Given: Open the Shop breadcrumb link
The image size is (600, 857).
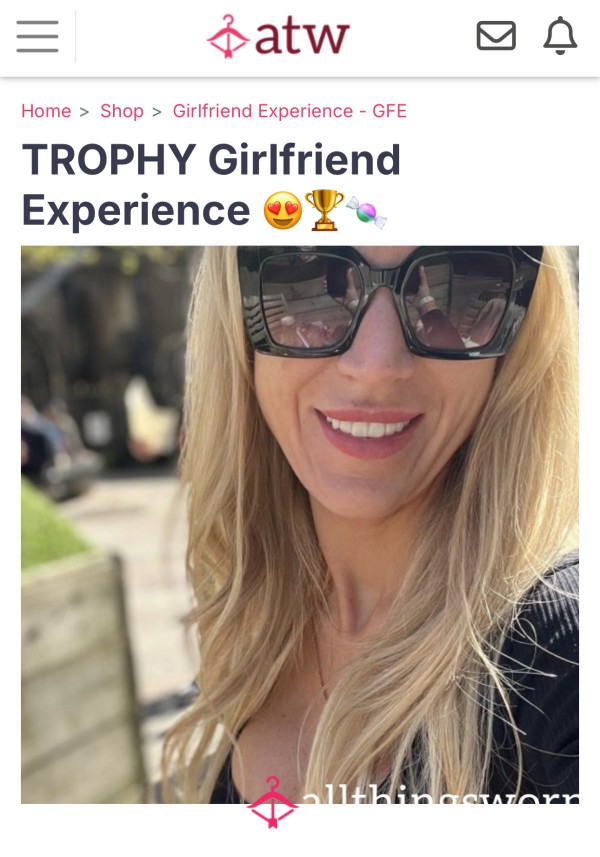Looking at the screenshot, I should (x=122, y=111).
